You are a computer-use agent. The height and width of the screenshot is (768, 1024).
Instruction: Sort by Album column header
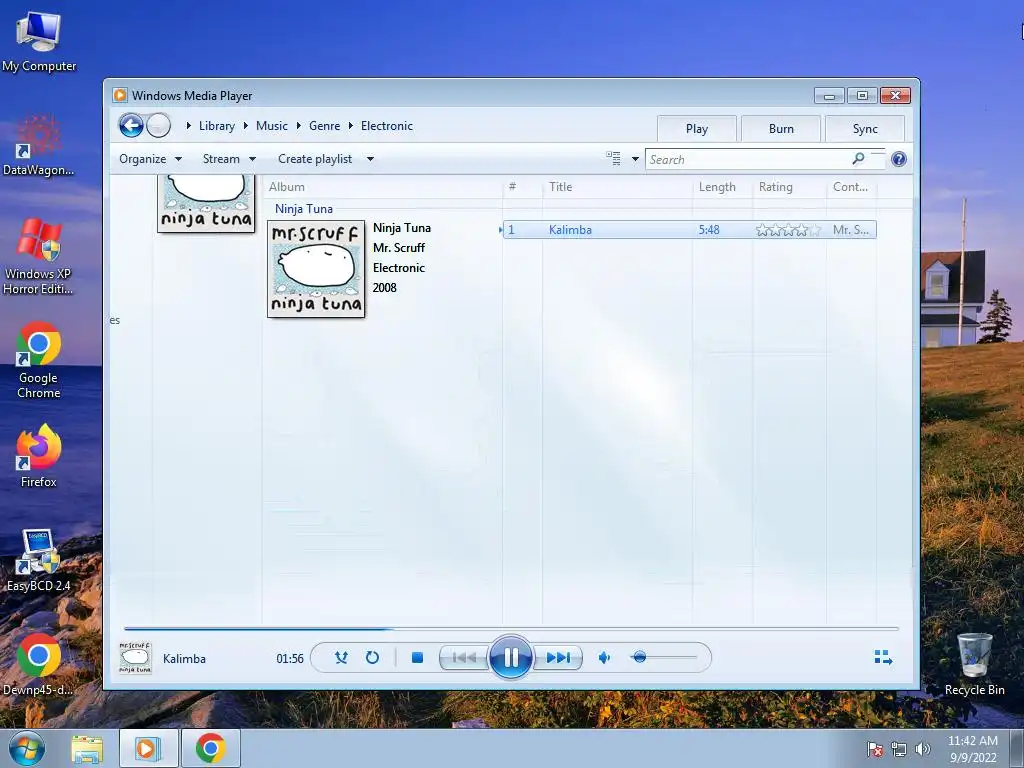click(x=383, y=187)
